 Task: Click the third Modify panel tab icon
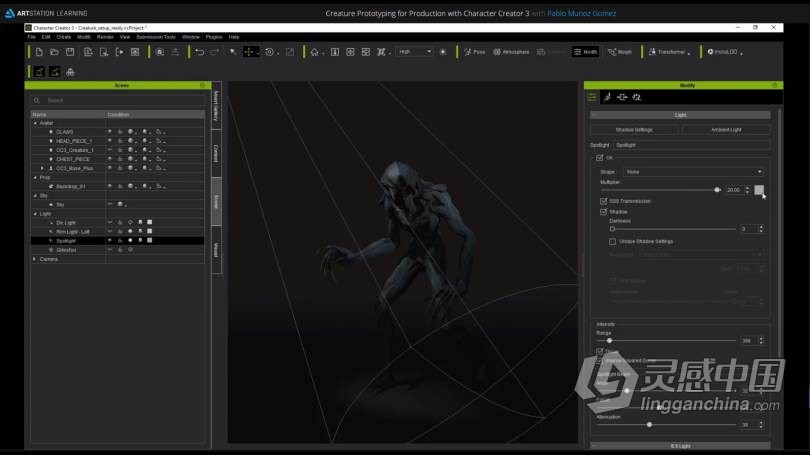622,97
